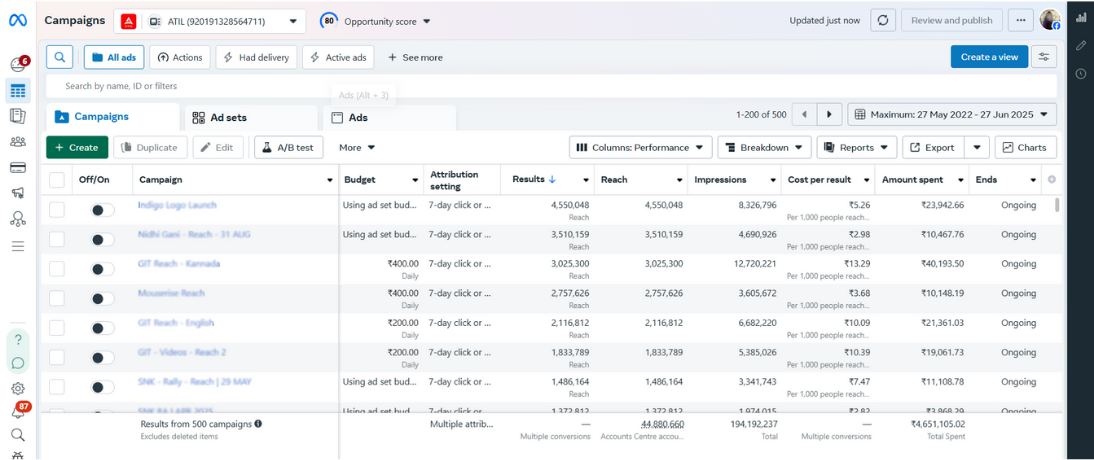Image resolution: width=1094 pixels, height=460 pixels.
Task: Open the date range dropdown
Action: pos(952,114)
